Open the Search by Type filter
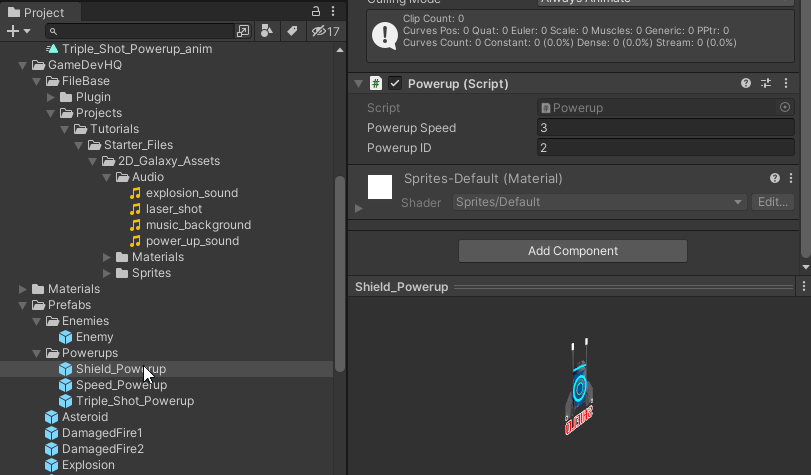 pos(267,31)
